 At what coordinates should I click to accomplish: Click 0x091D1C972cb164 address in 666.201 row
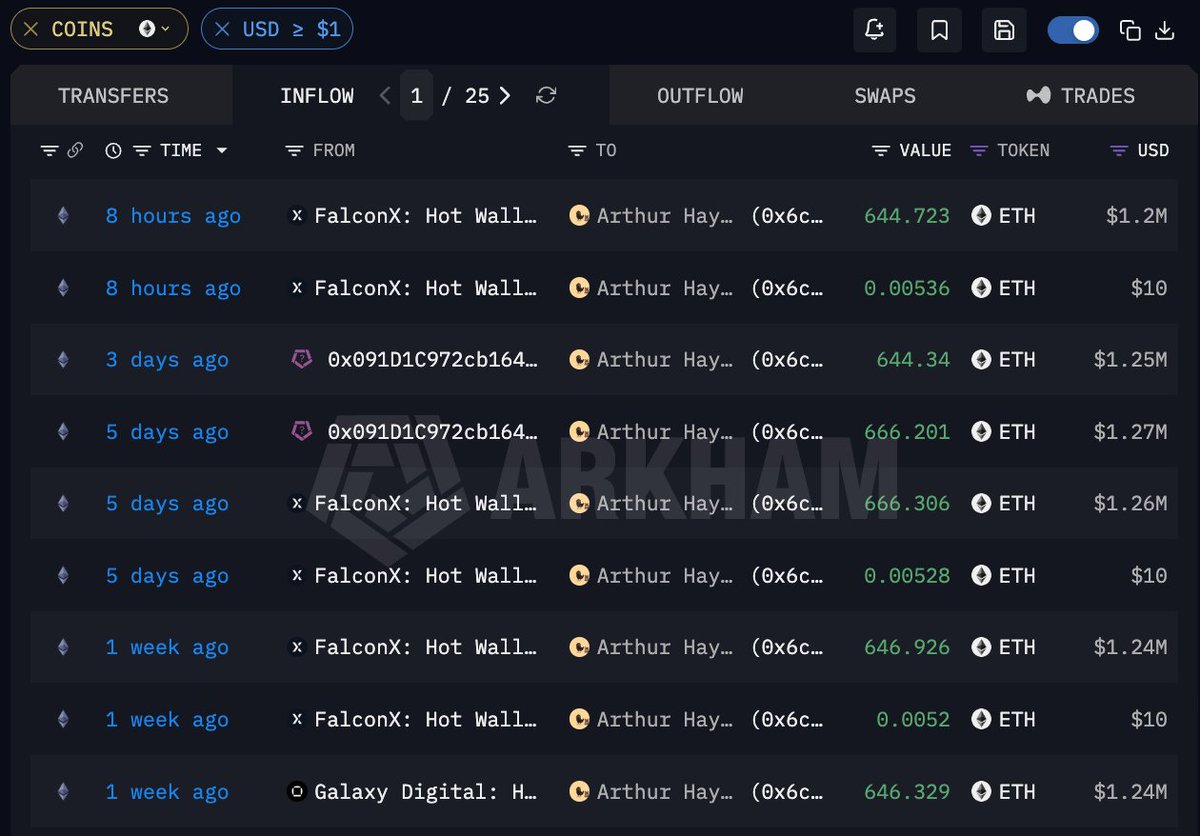tap(432, 432)
